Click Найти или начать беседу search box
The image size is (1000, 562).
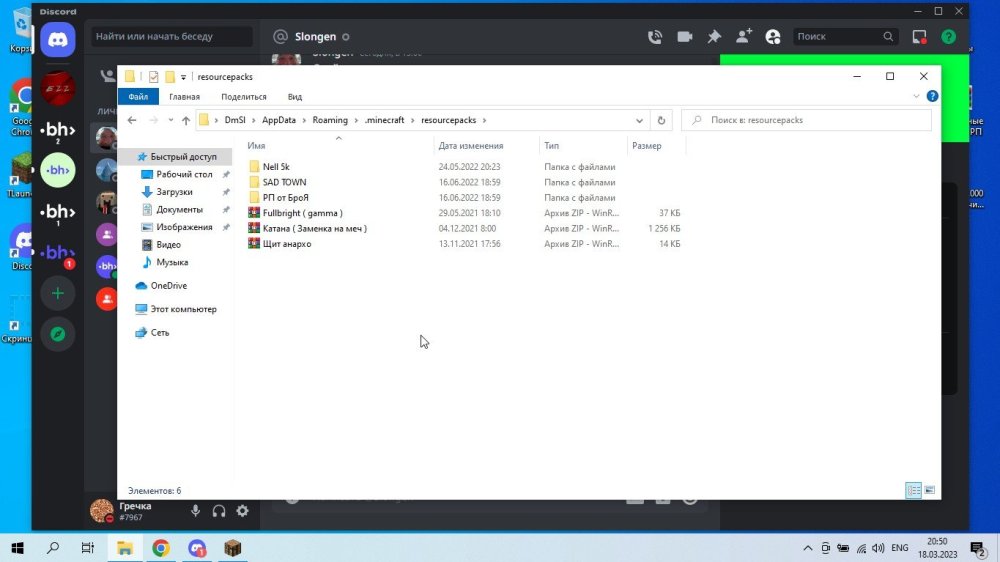(171, 36)
